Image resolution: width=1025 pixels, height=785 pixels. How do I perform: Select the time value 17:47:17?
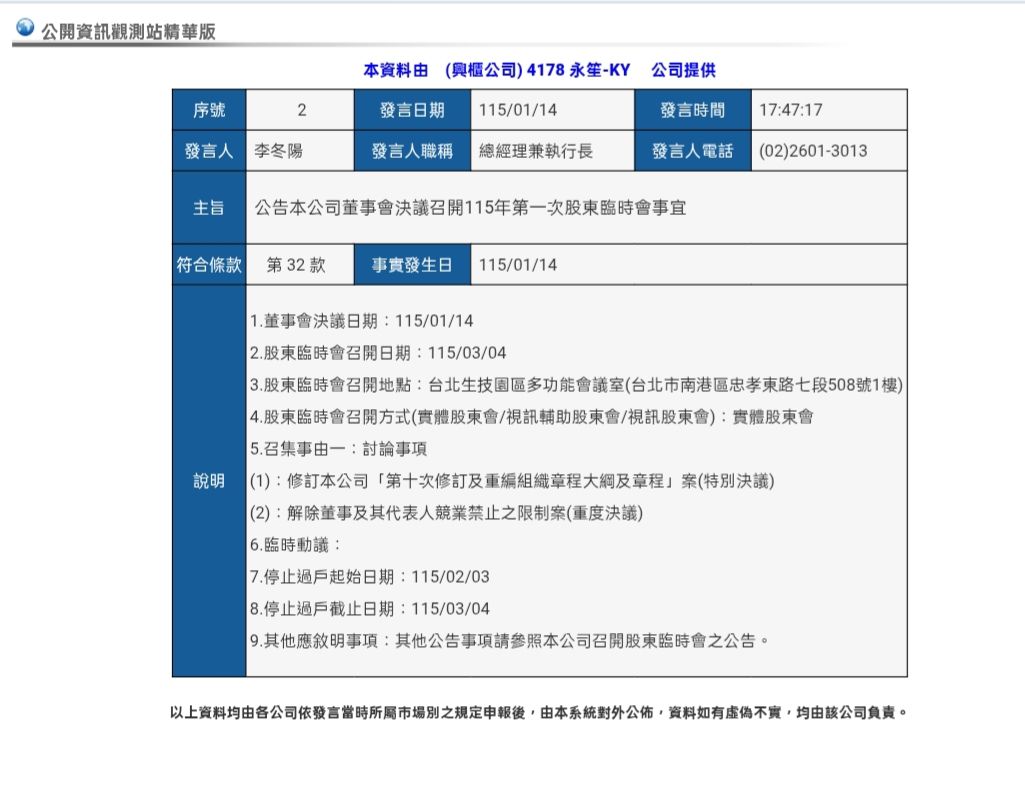coord(790,110)
